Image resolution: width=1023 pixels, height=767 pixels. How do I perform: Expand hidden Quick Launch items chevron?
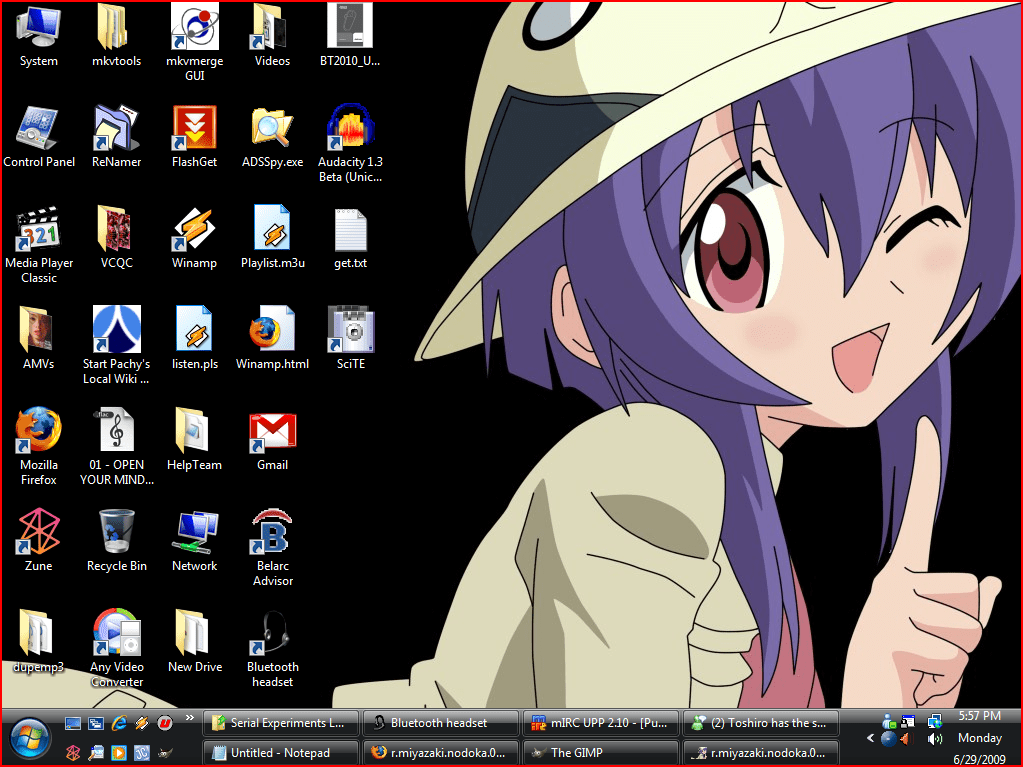(190, 718)
